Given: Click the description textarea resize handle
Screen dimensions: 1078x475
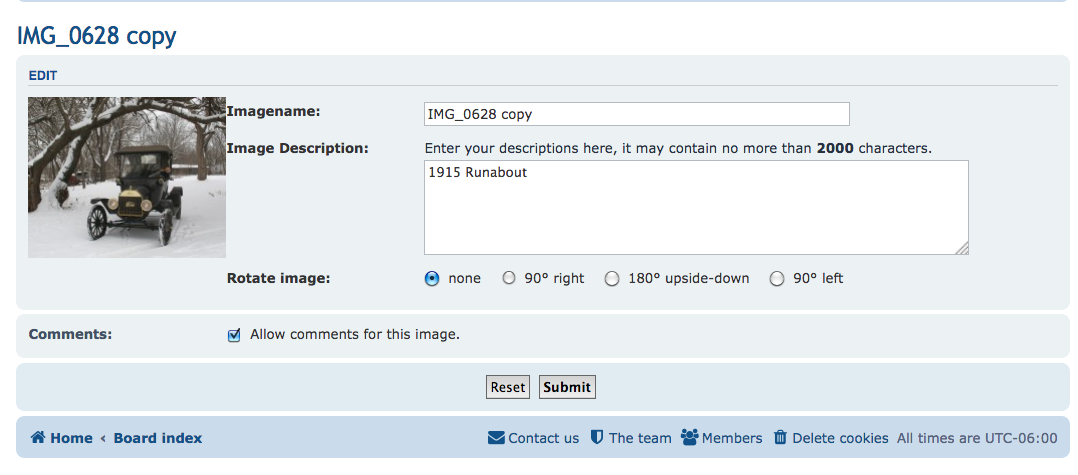Looking at the screenshot, I should click(x=963, y=248).
